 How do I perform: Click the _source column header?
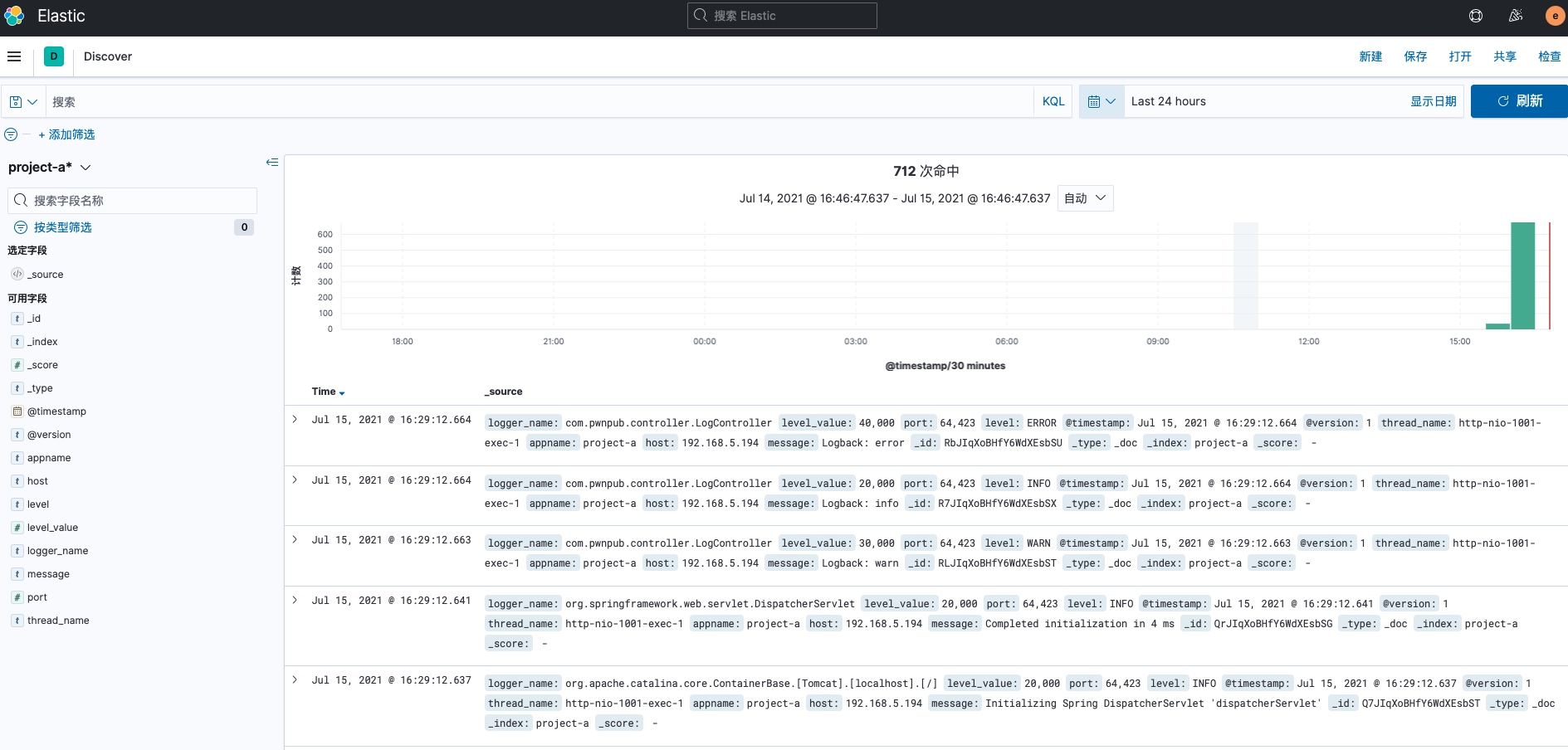(504, 392)
